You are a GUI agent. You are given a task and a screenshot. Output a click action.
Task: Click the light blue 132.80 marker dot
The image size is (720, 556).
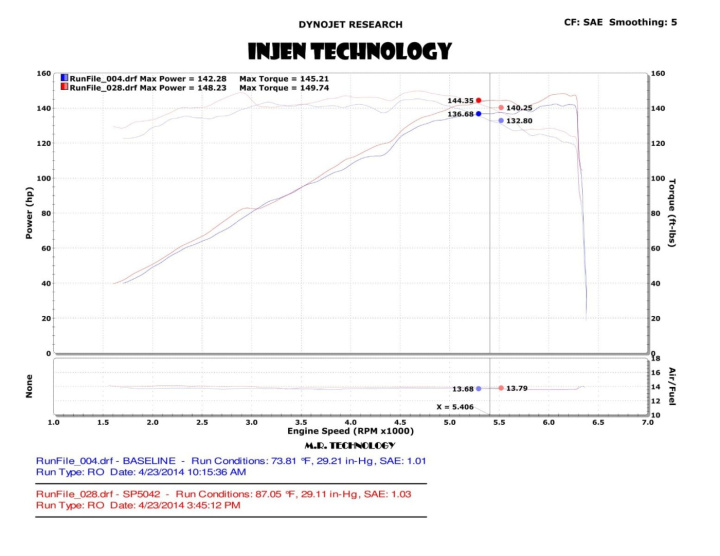click(501, 120)
